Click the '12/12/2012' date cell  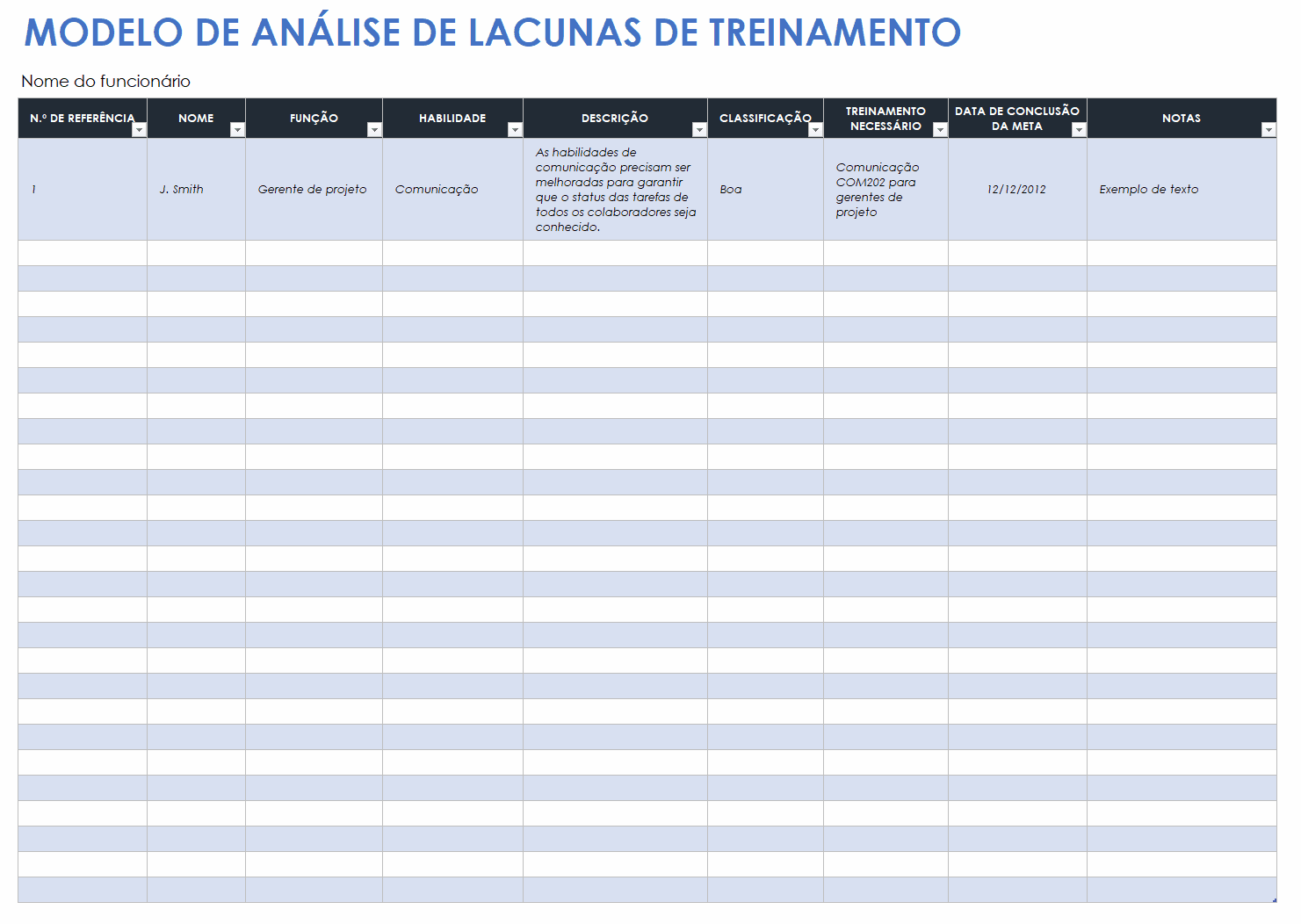tap(1017, 189)
